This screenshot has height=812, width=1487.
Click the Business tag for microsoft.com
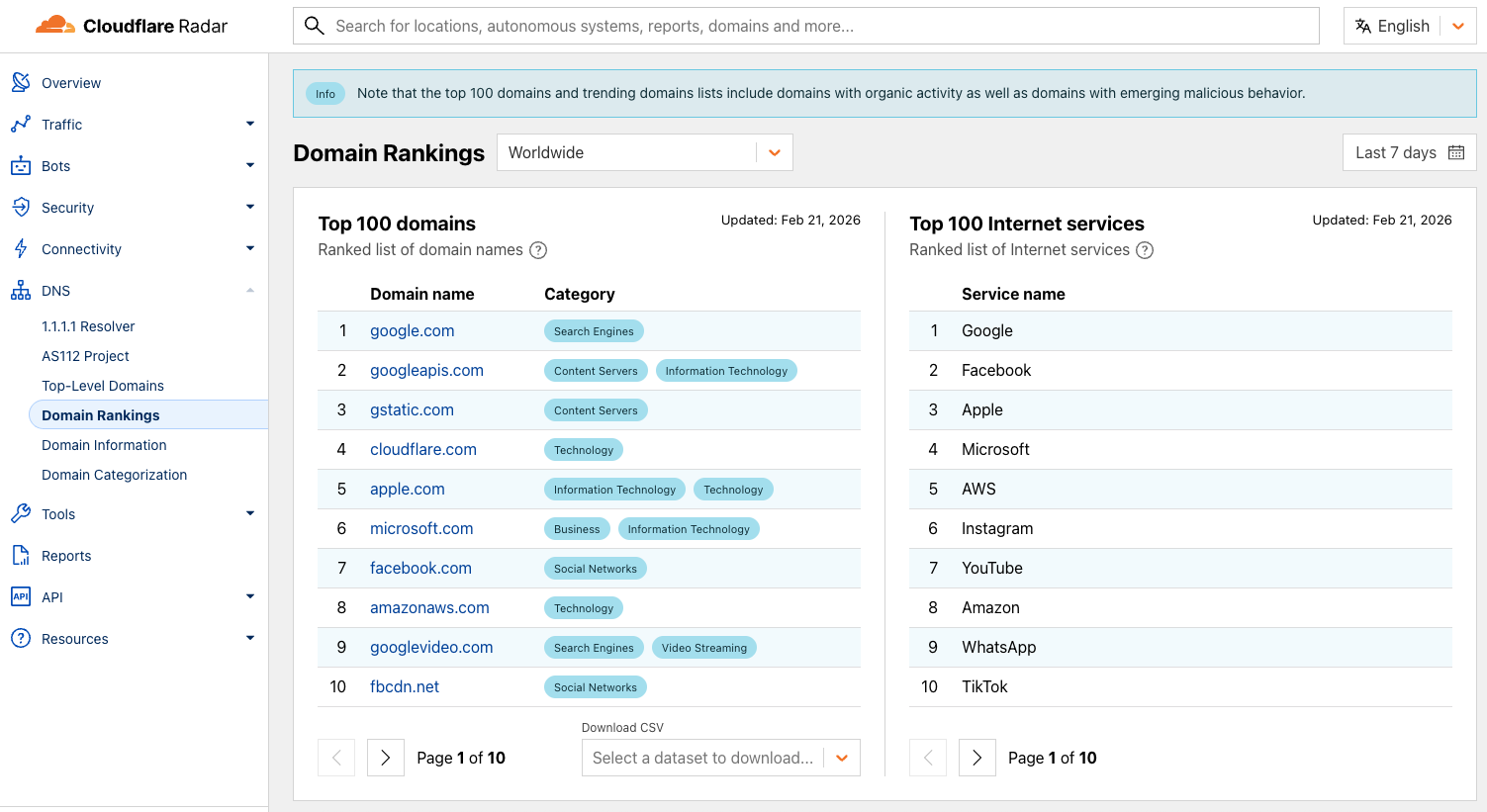(x=577, y=529)
